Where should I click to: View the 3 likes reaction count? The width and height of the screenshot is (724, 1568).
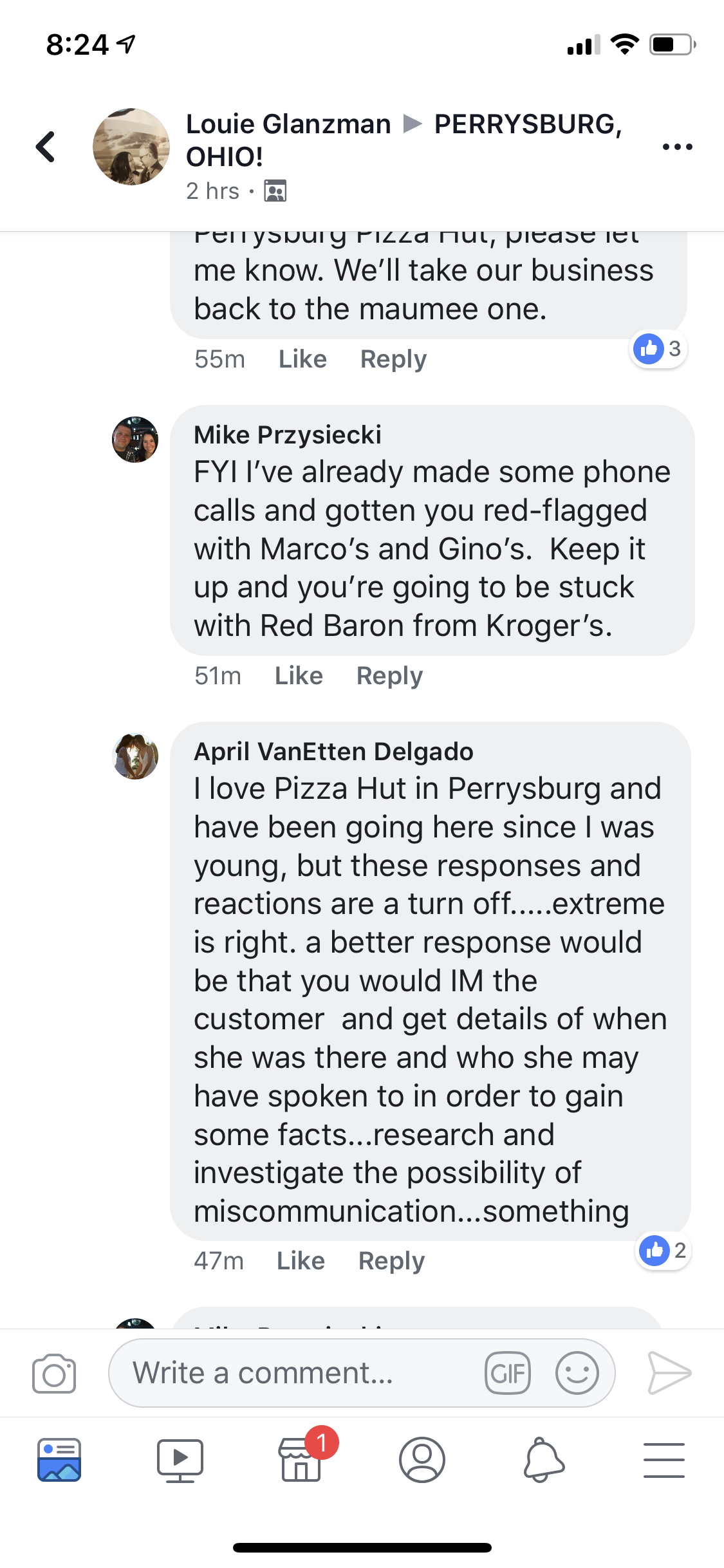pyautogui.click(x=658, y=349)
